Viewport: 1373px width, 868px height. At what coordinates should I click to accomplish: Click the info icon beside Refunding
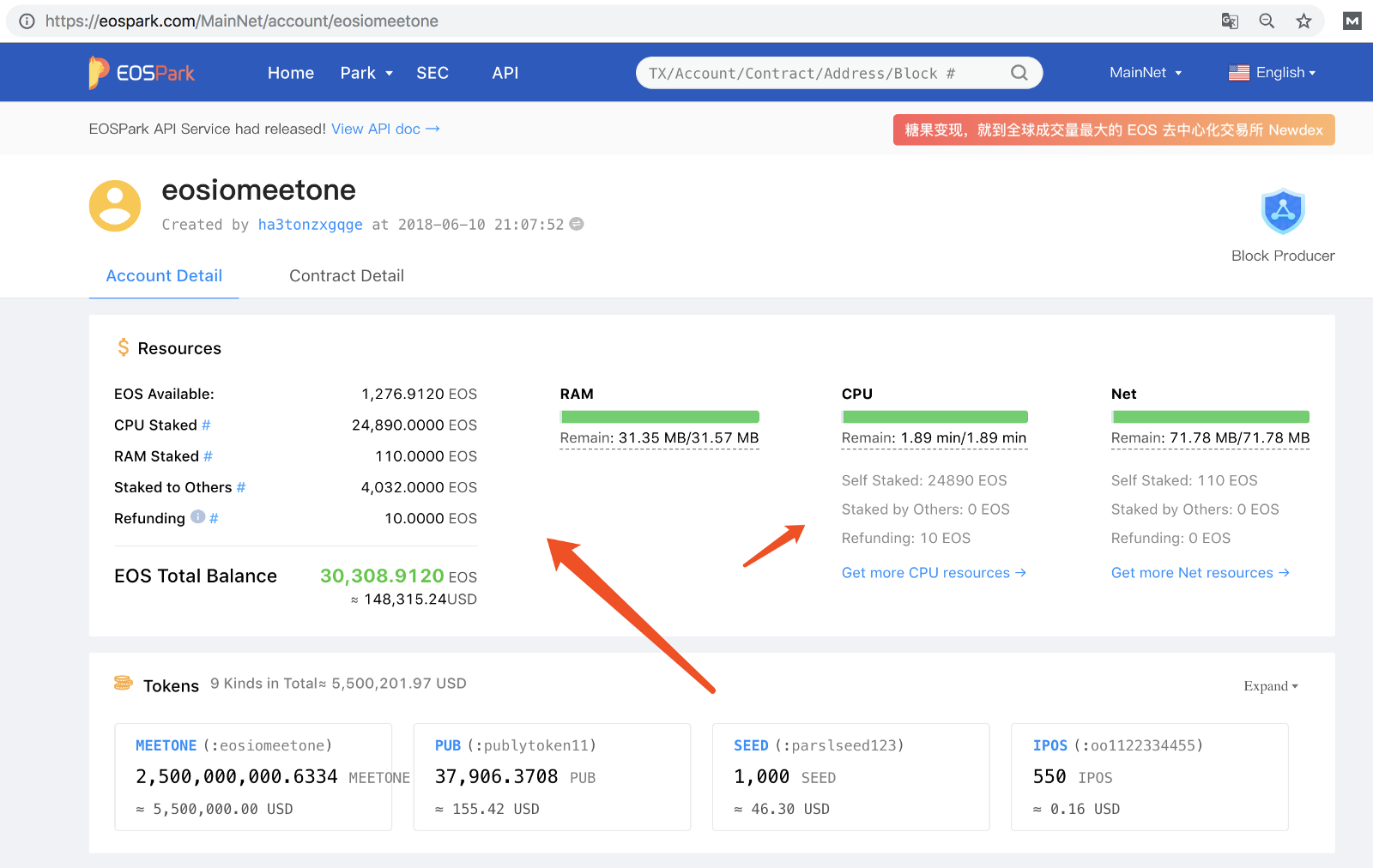click(198, 517)
